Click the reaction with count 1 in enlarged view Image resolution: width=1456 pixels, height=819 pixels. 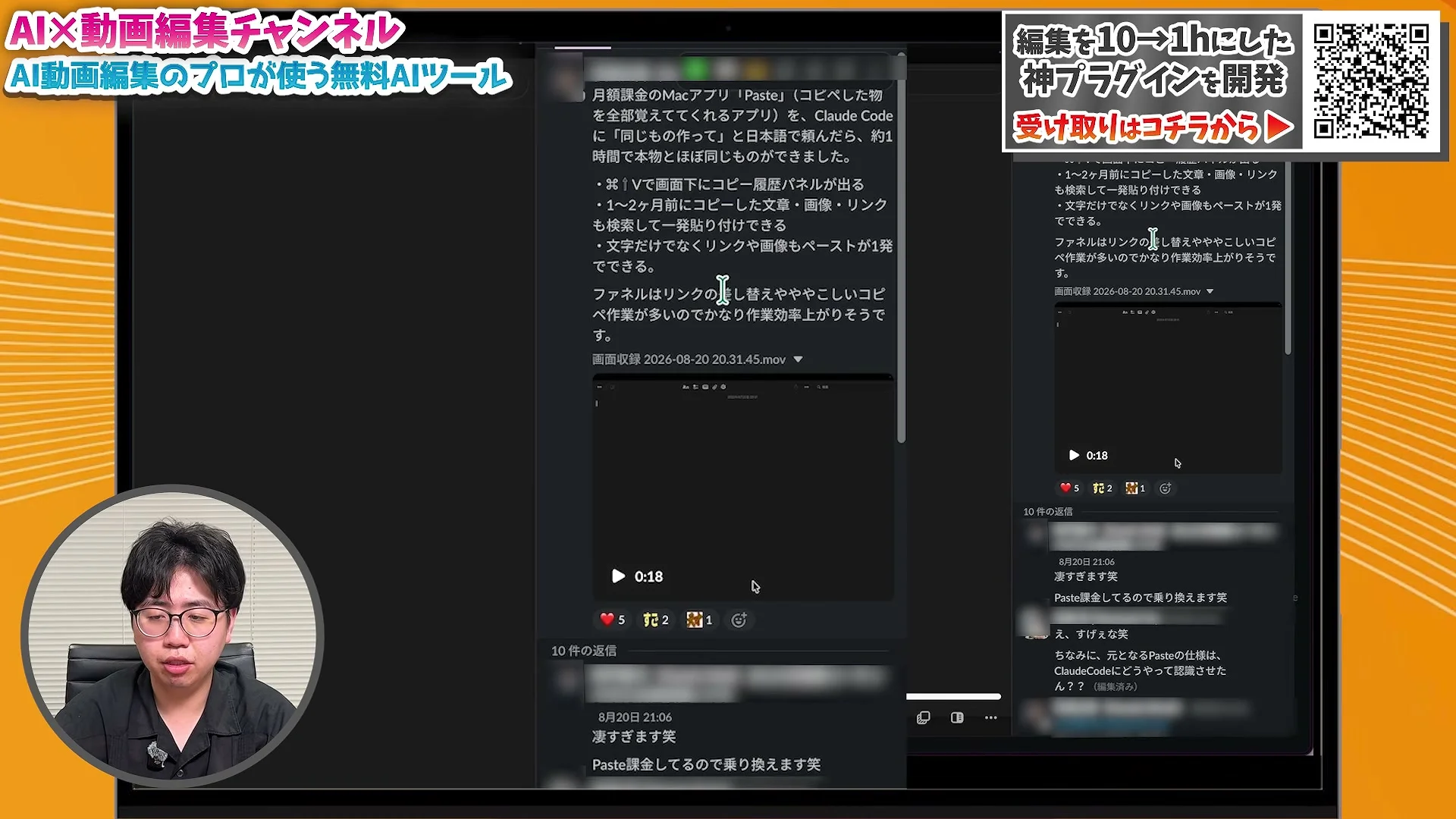[x=699, y=620]
